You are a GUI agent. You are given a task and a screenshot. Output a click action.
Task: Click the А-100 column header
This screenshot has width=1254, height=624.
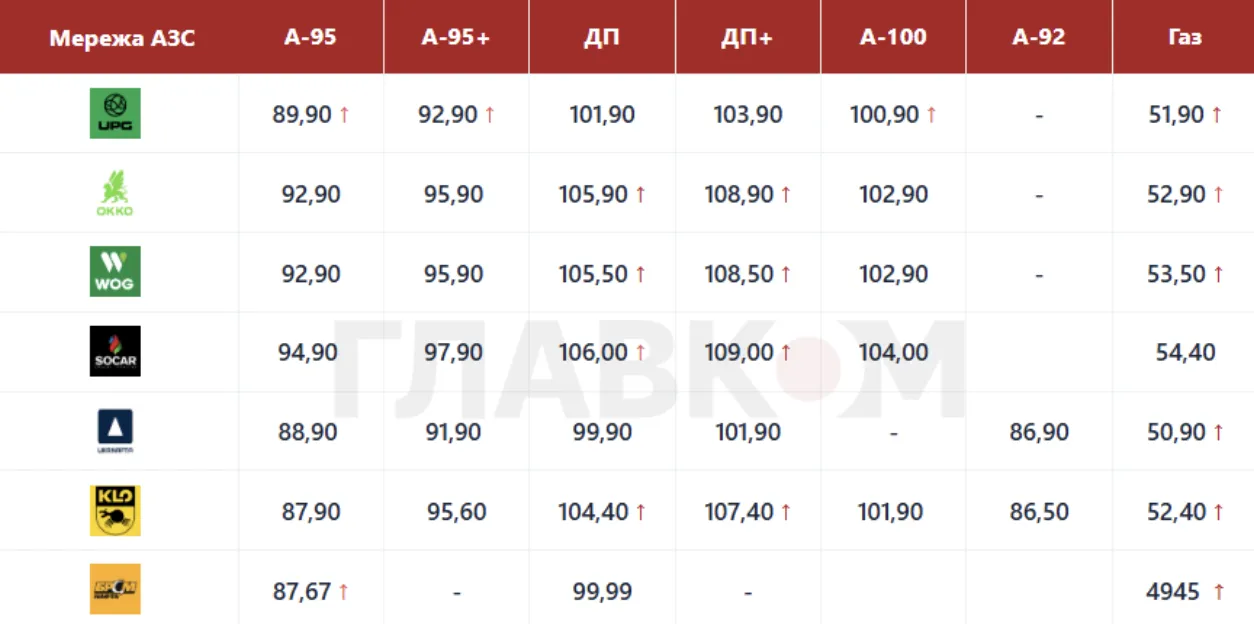pos(893,38)
